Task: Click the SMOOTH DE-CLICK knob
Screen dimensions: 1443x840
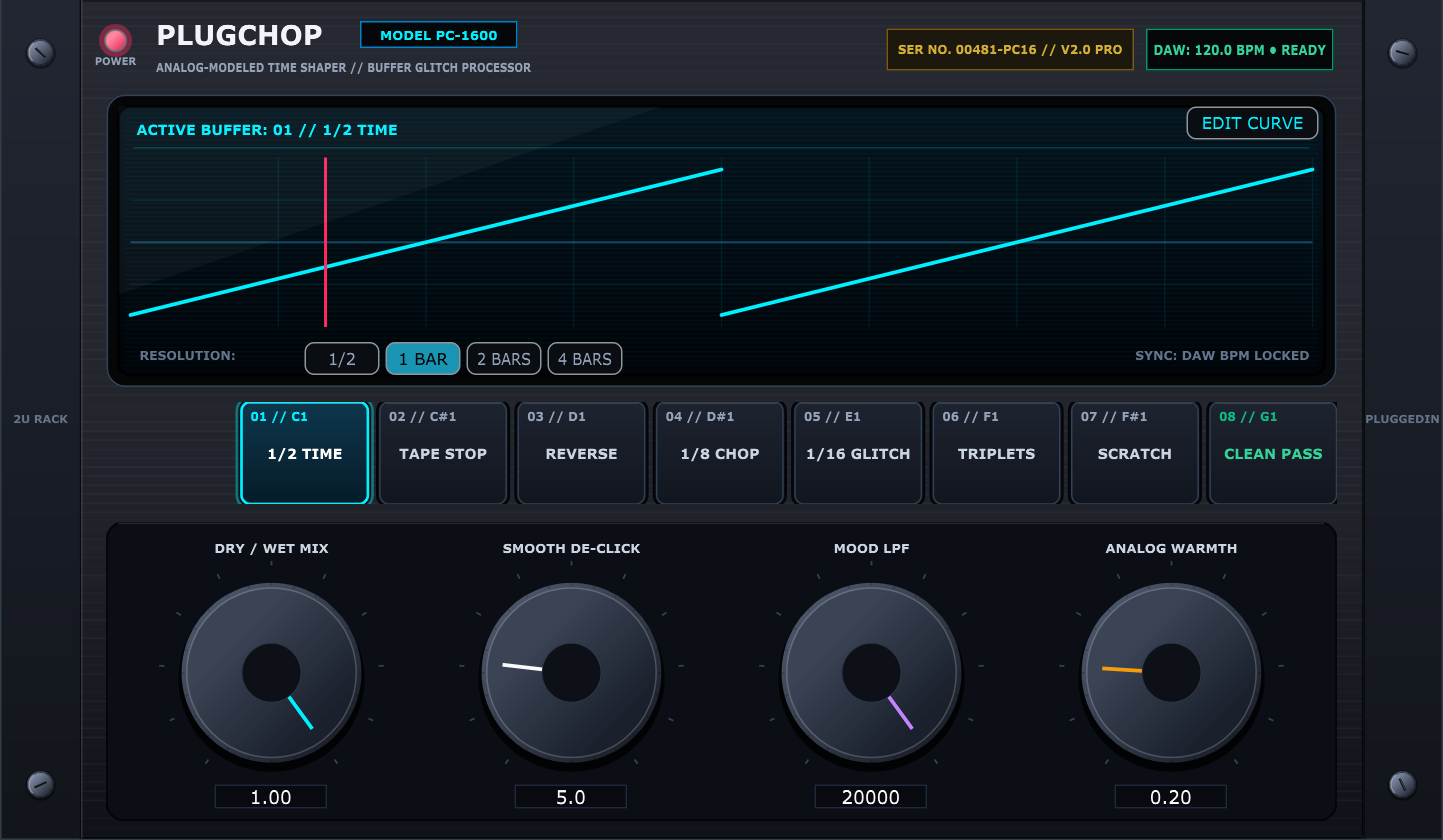Action: click(571, 672)
